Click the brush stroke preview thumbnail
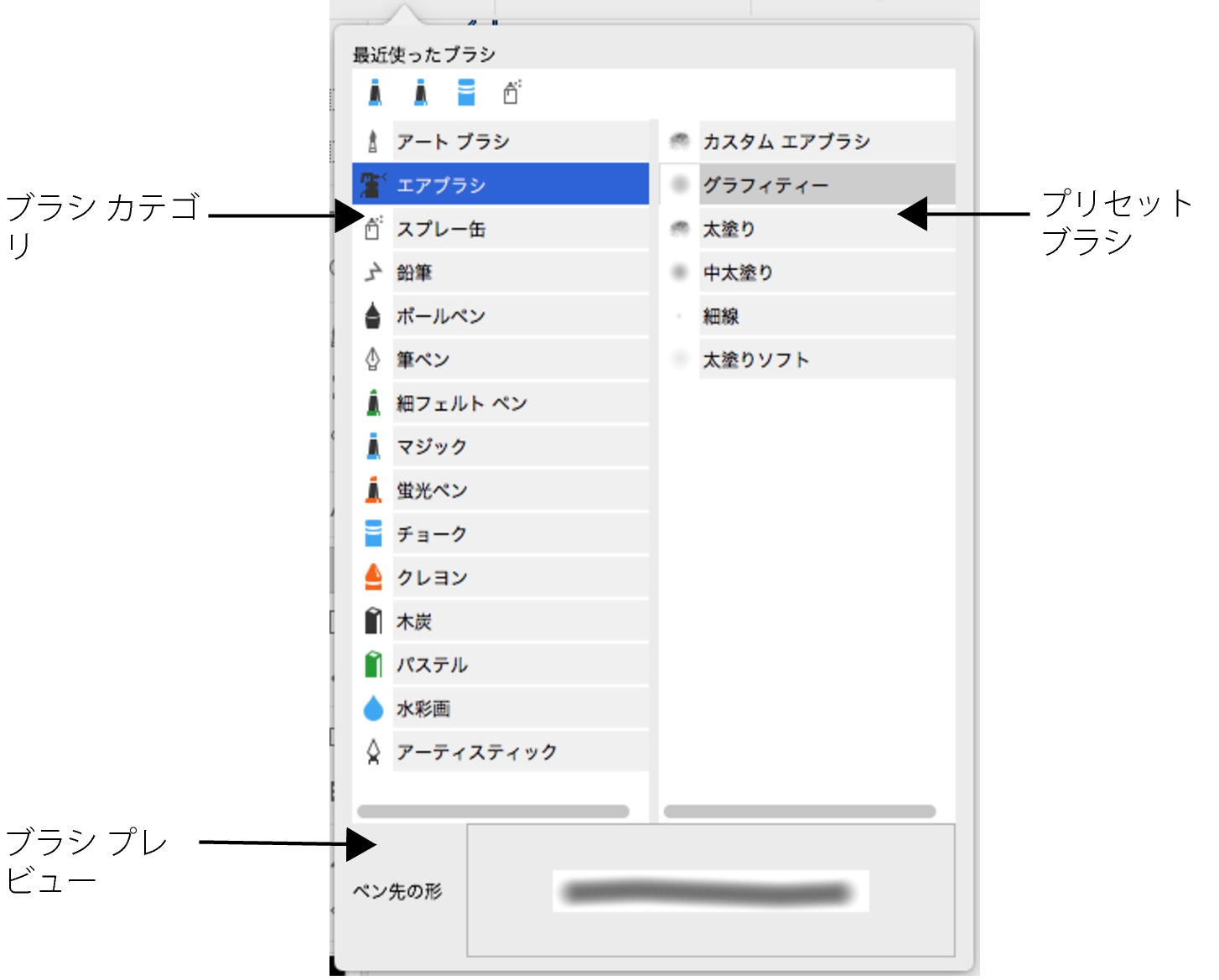Image resolution: width=1219 pixels, height=980 pixels. (710, 891)
